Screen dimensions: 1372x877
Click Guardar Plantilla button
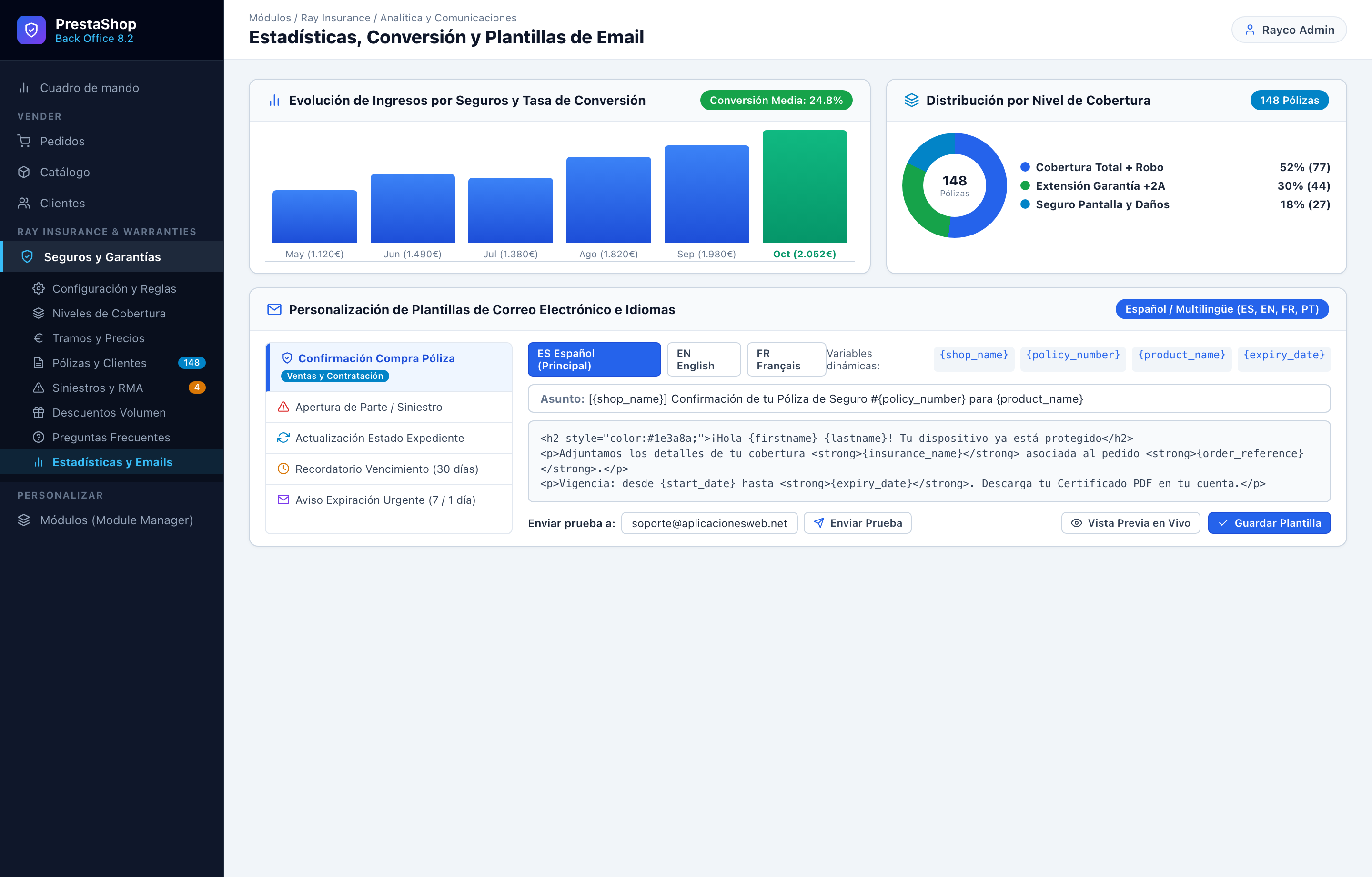pos(1269,523)
